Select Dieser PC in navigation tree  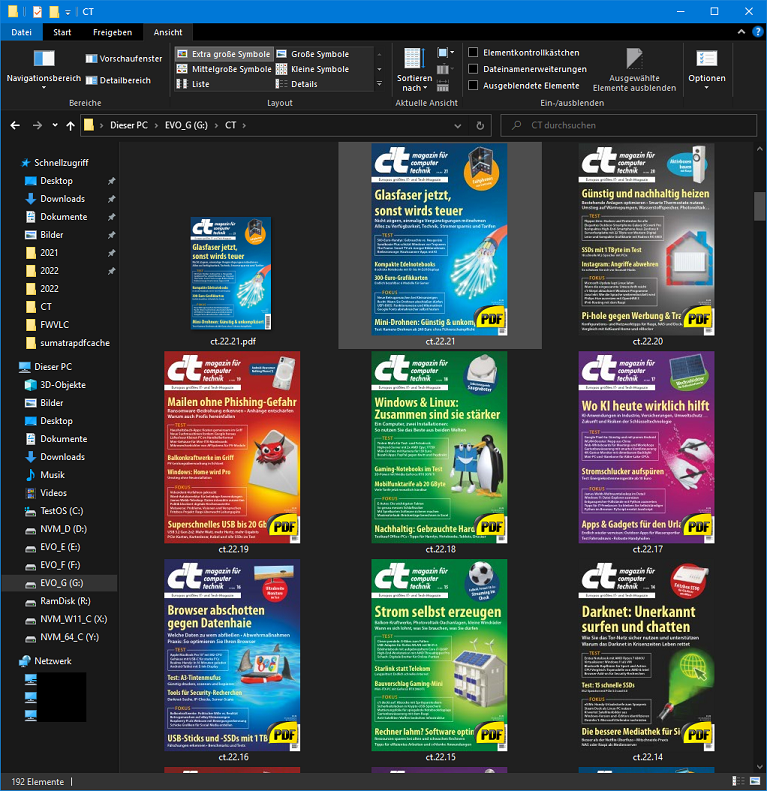click(x=52, y=367)
